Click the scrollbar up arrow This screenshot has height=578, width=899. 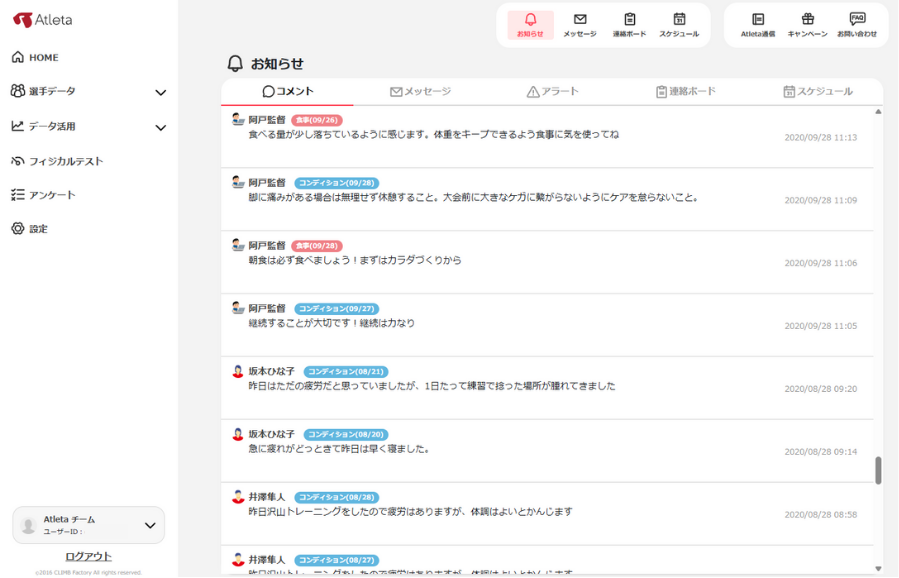(x=878, y=112)
